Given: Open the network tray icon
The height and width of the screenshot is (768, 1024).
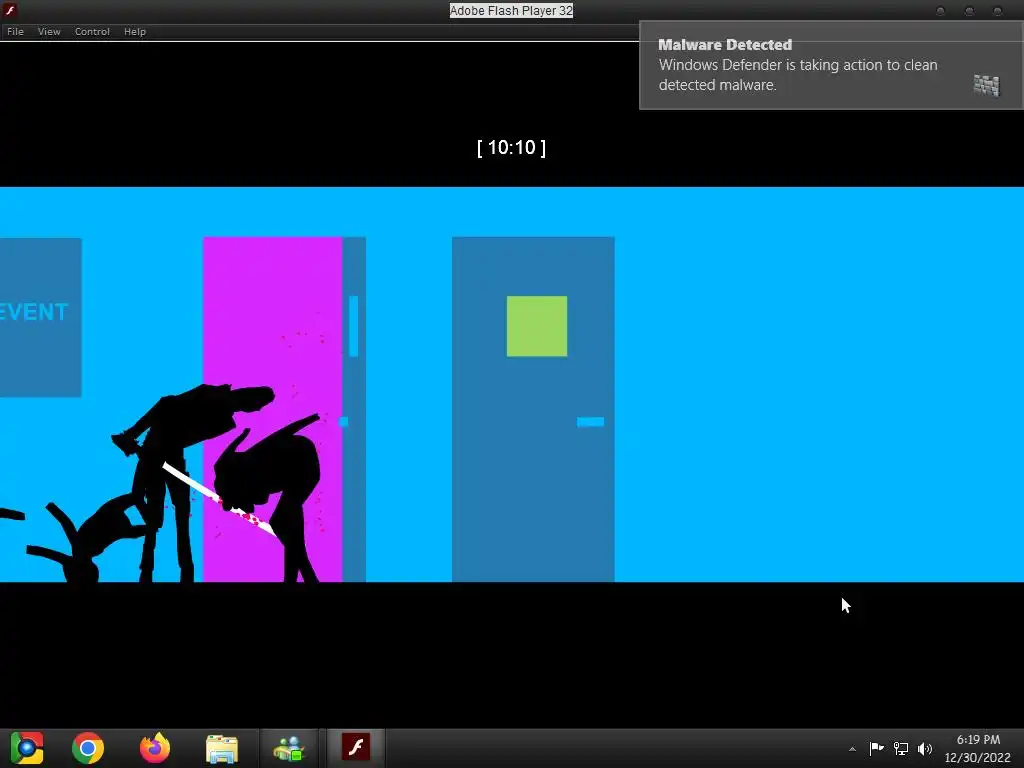Looking at the screenshot, I should (x=901, y=748).
